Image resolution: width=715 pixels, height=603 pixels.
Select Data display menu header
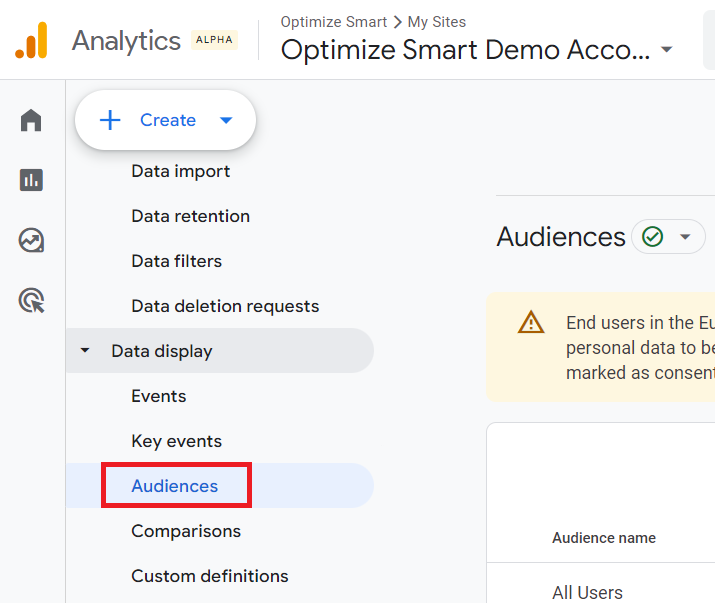220,351
